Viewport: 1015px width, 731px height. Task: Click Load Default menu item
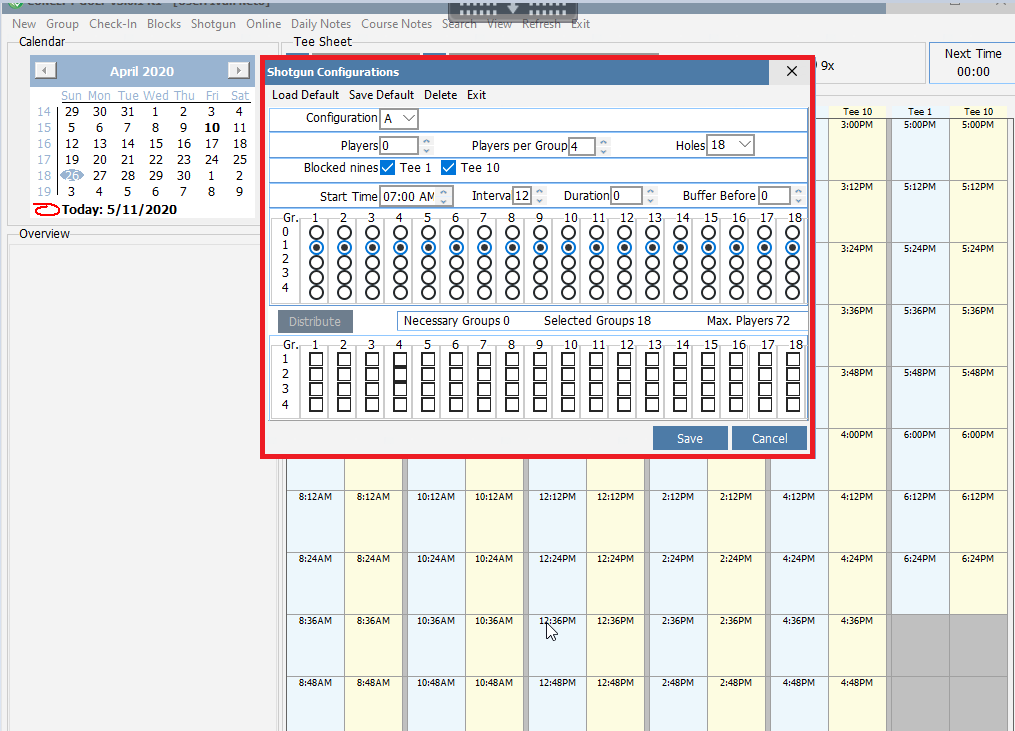306,95
